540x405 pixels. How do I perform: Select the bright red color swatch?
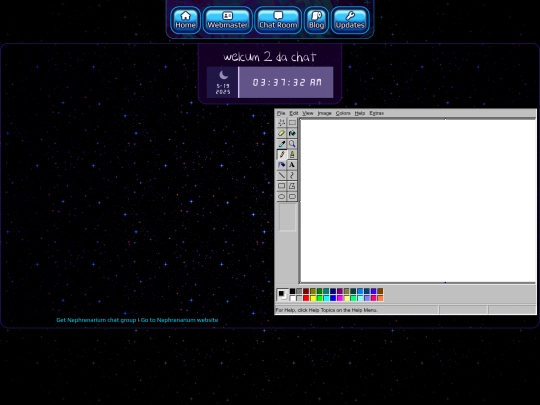306,298
